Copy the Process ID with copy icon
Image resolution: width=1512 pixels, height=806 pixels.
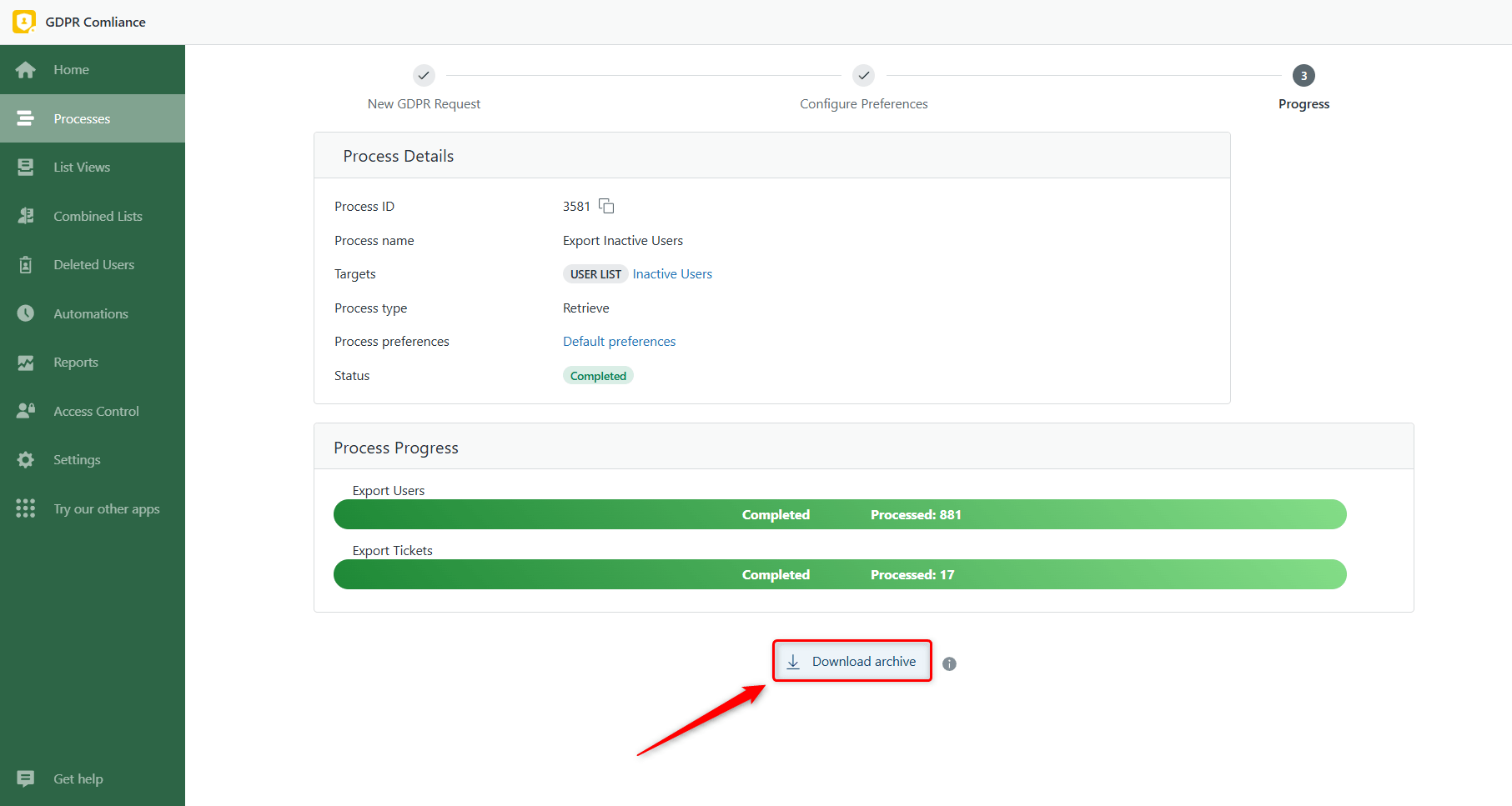(x=606, y=206)
